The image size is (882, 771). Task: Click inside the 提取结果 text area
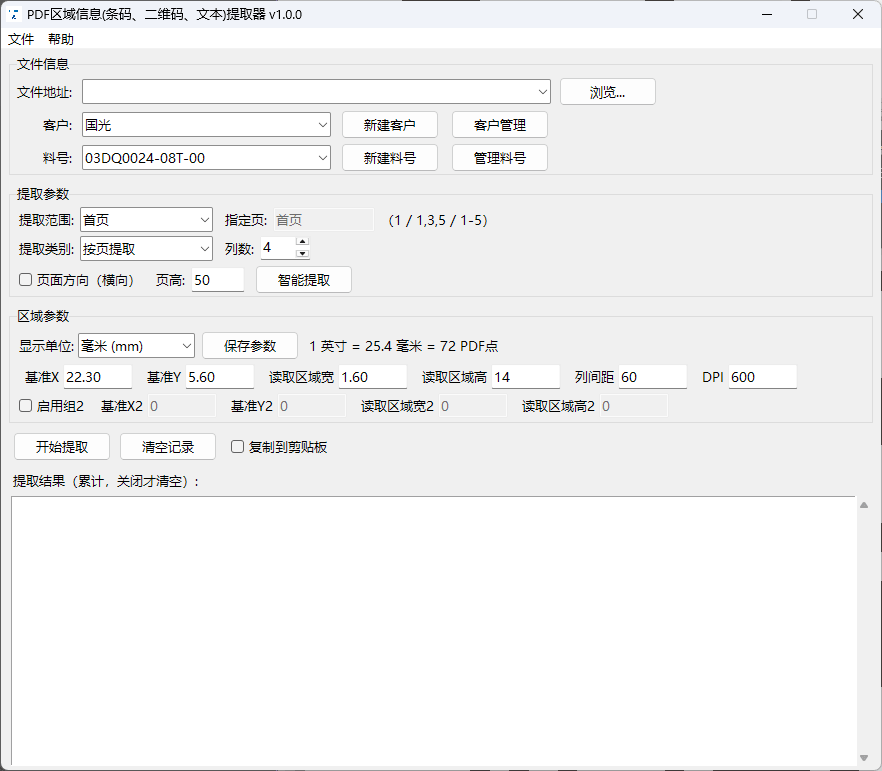433,630
